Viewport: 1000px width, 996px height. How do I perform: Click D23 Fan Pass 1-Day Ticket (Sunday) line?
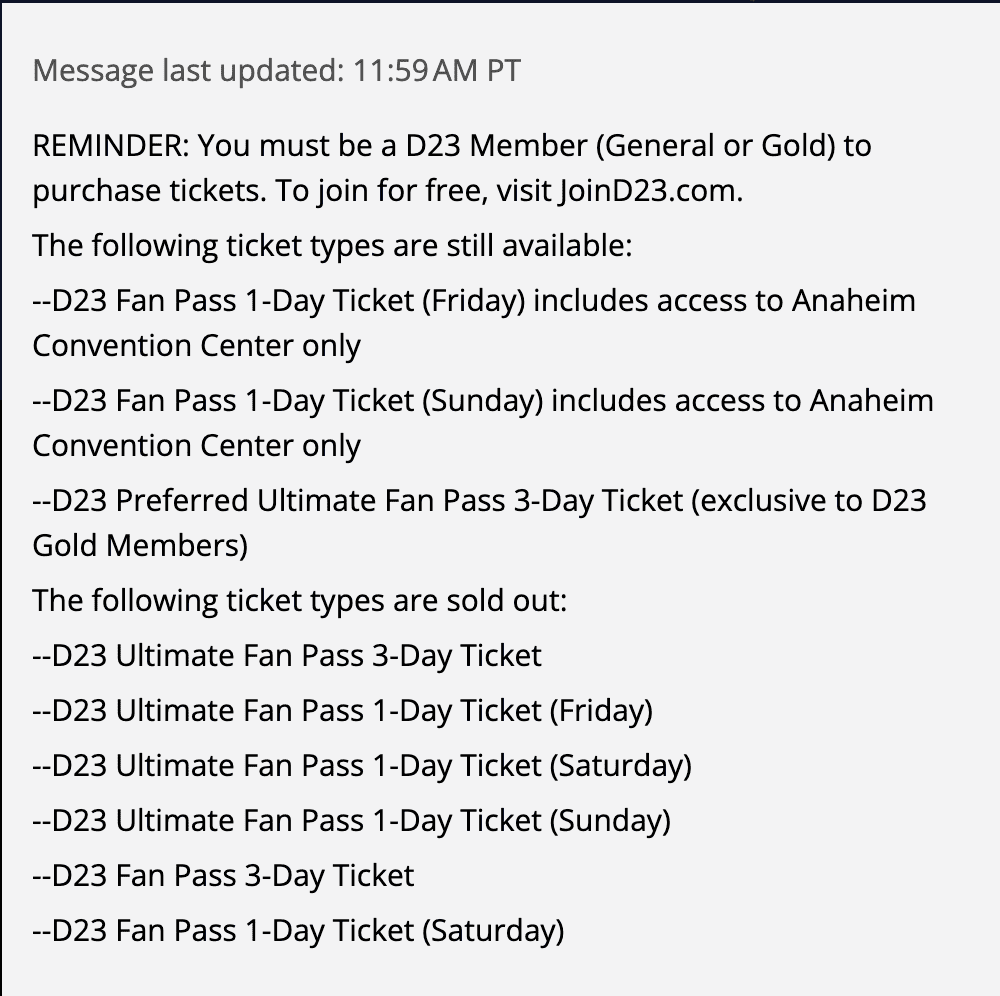click(x=483, y=423)
